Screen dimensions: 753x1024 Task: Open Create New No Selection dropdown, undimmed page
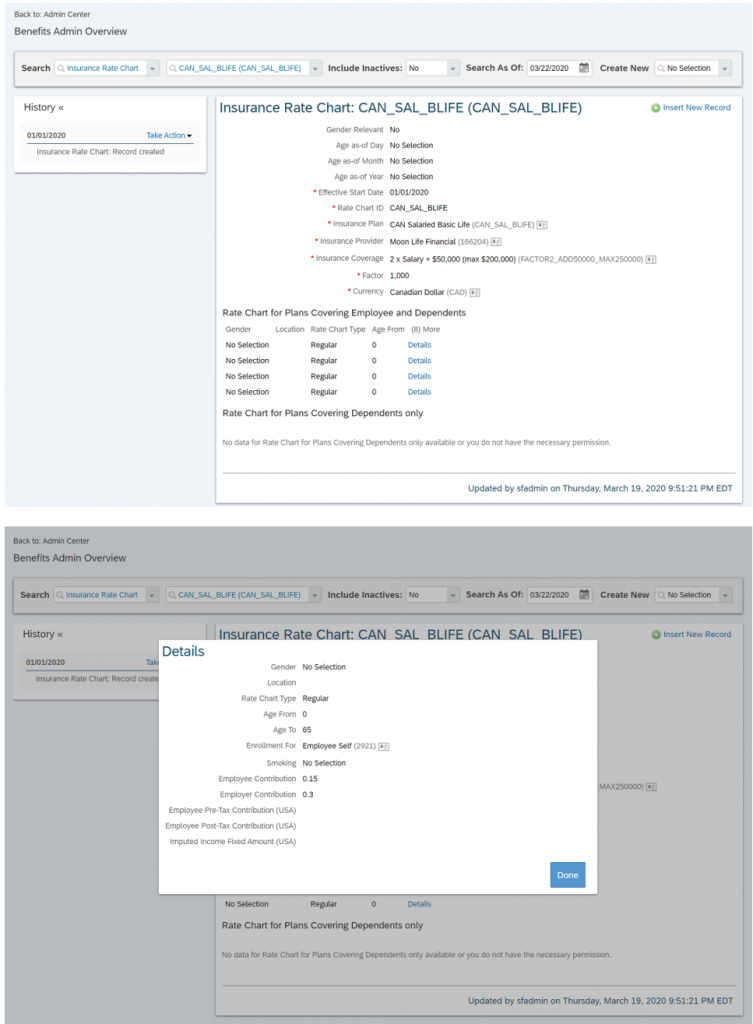point(724,68)
